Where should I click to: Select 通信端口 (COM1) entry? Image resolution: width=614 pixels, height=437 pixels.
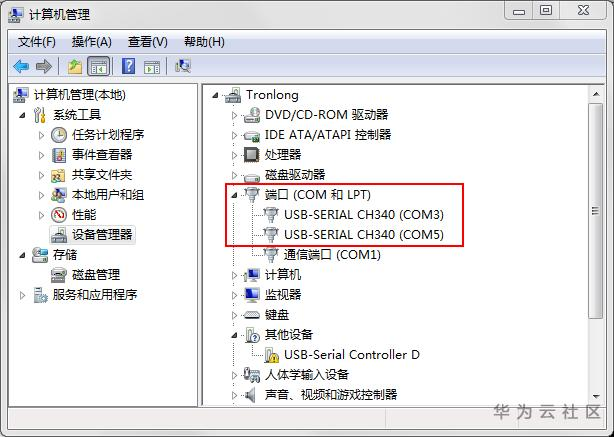pos(332,255)
